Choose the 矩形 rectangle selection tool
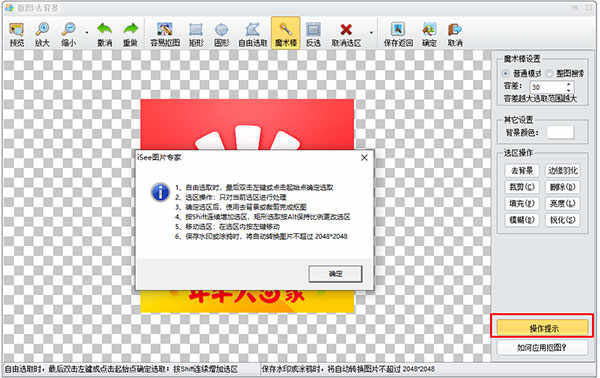 click(196, 34)
